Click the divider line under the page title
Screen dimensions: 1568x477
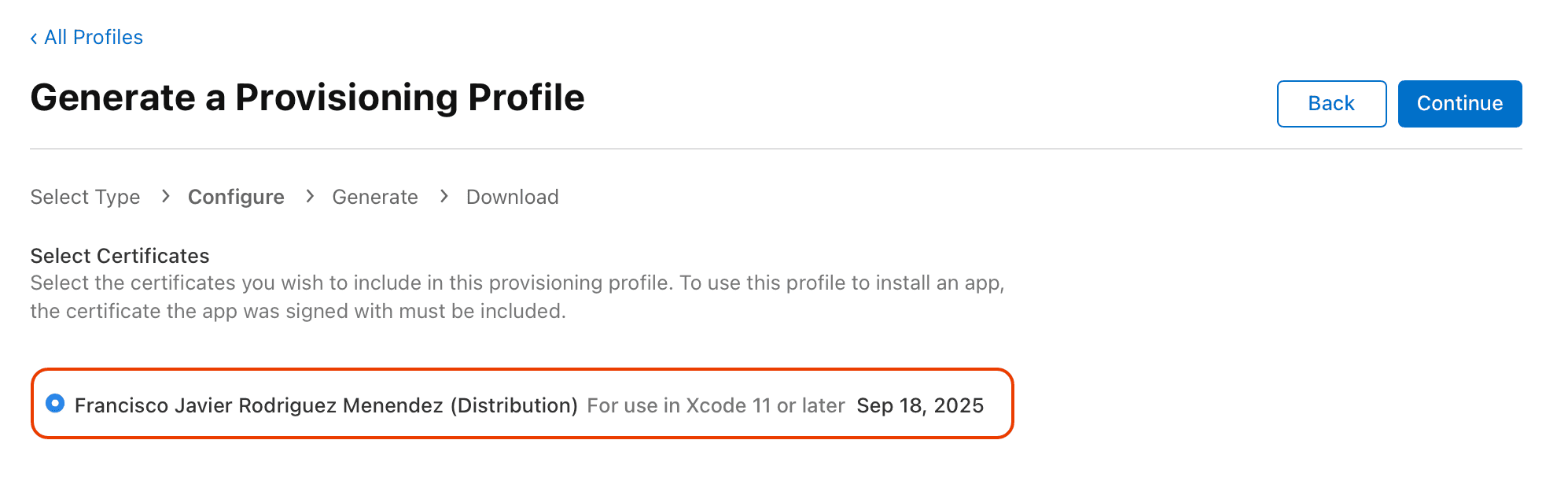[775, 149]
